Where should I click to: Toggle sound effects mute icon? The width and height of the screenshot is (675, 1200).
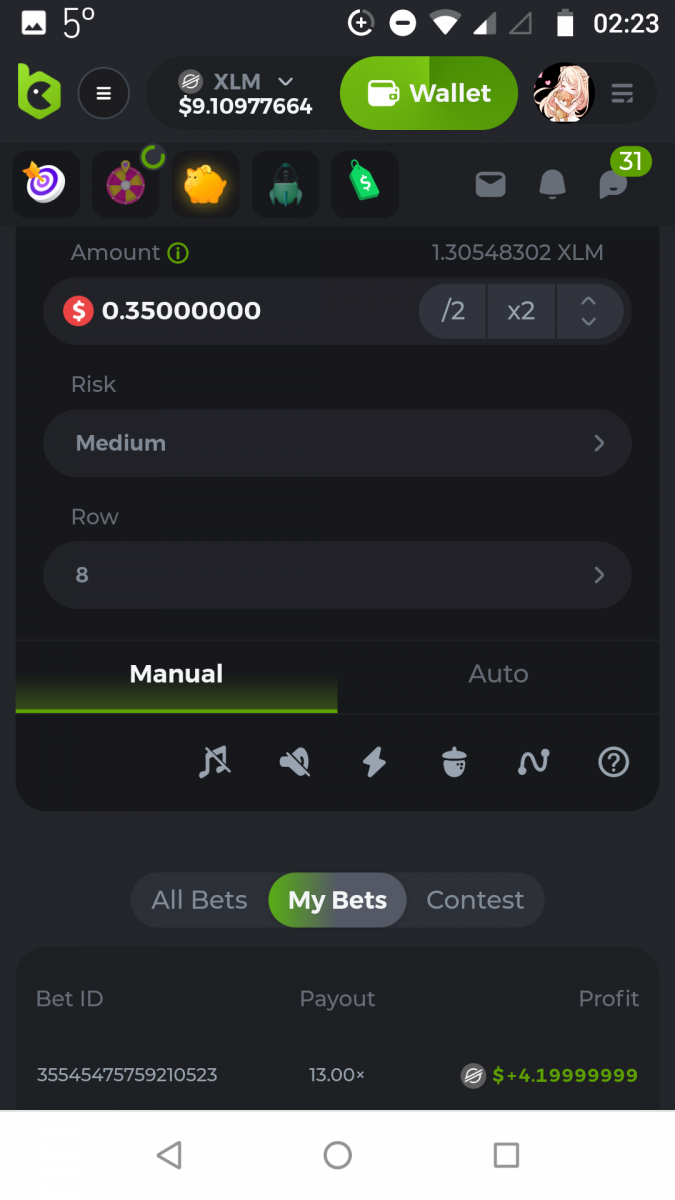point(295,763)
